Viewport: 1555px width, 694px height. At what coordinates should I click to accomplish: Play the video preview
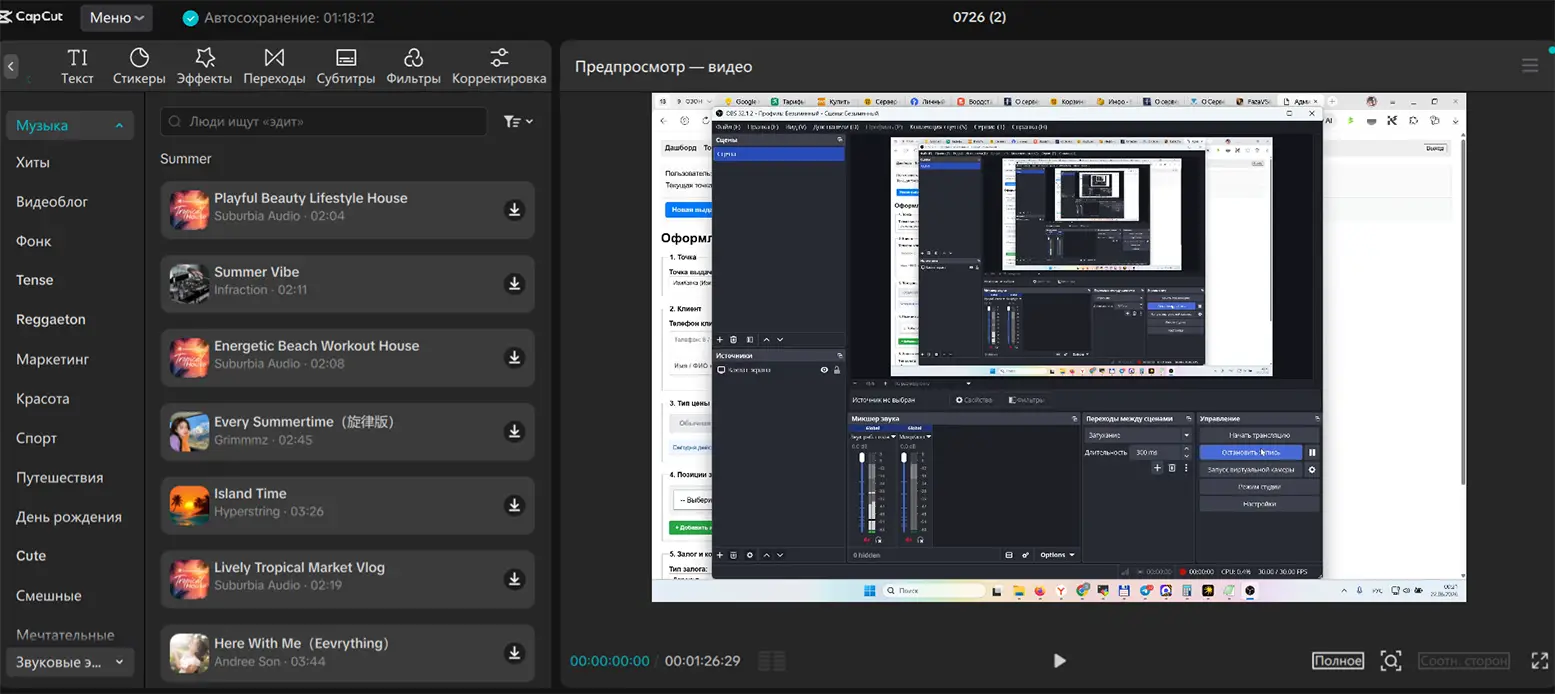(x=1059, y=661)
